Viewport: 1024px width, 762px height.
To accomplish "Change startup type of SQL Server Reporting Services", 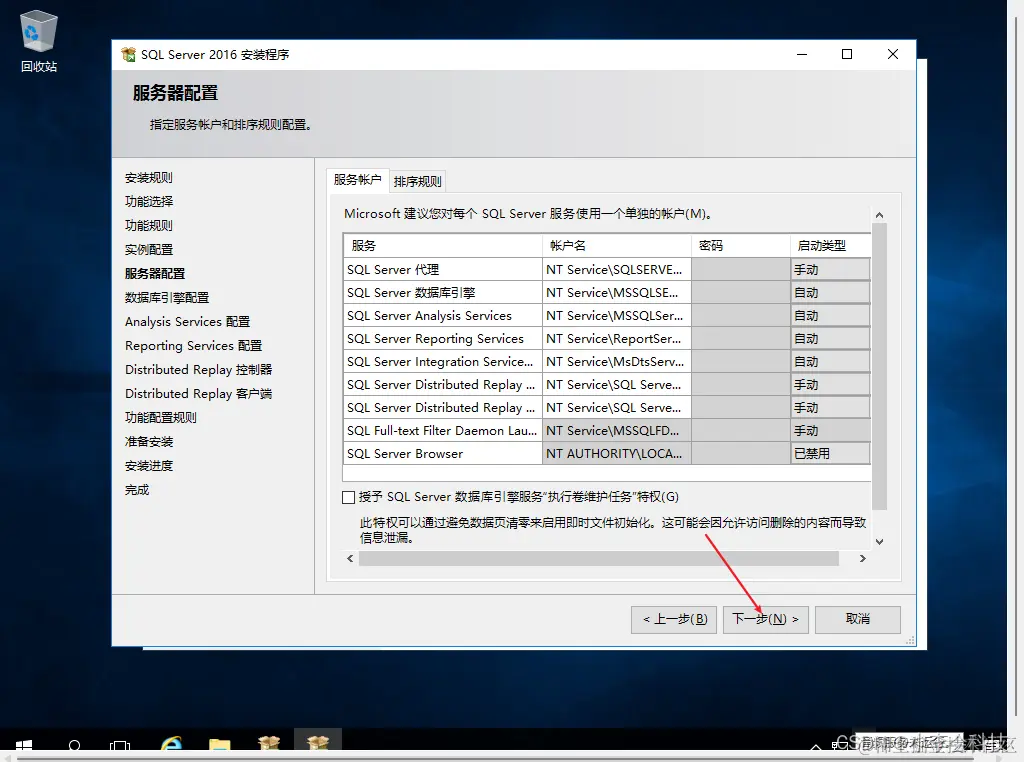I will [830, 338].
